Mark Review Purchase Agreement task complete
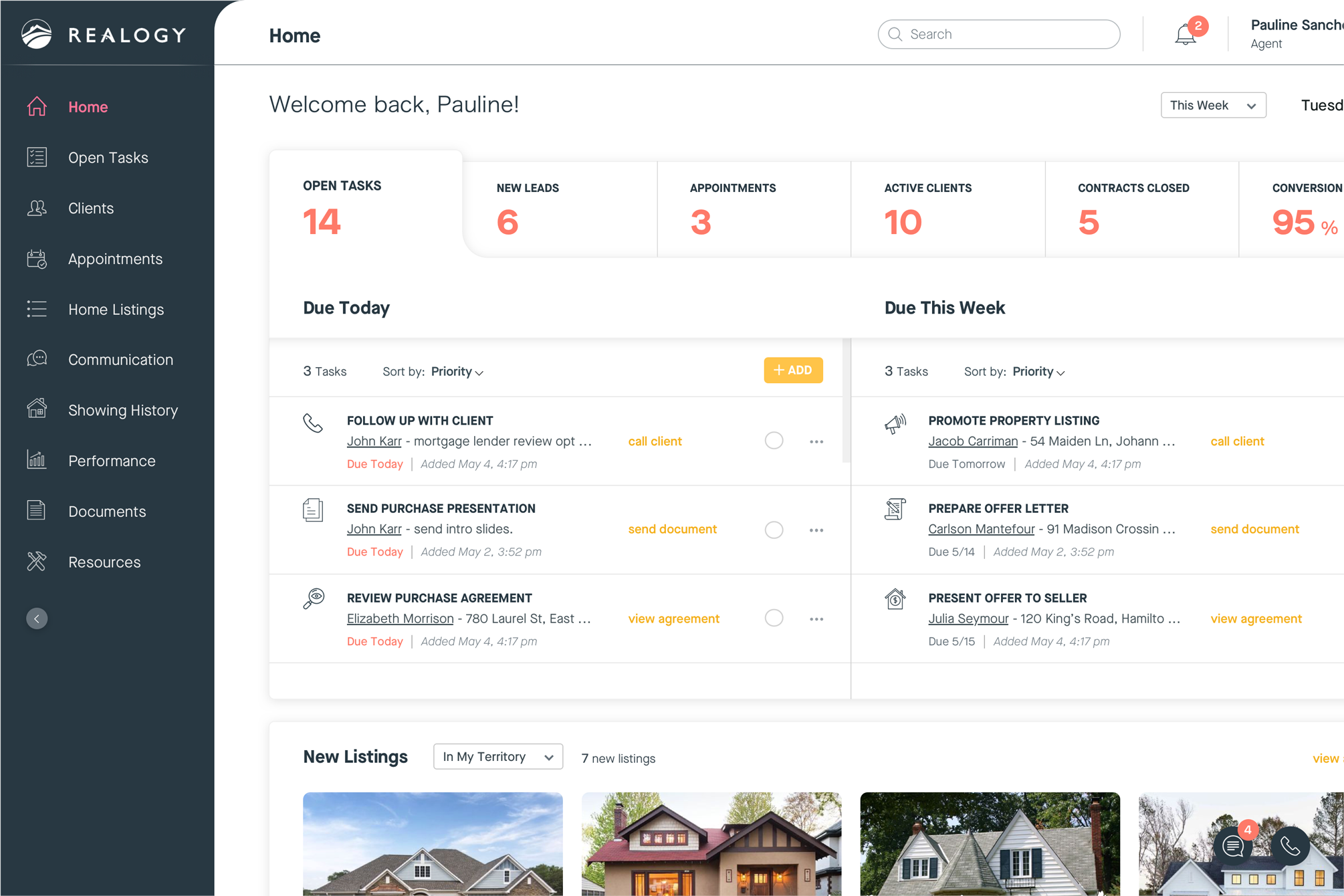 [x=774, y=618]
